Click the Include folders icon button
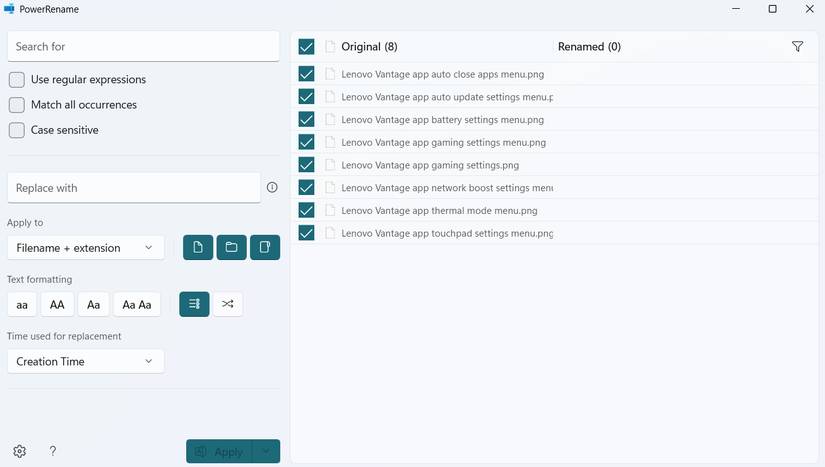This screenshot has height=467, width=825. (232, 247)
